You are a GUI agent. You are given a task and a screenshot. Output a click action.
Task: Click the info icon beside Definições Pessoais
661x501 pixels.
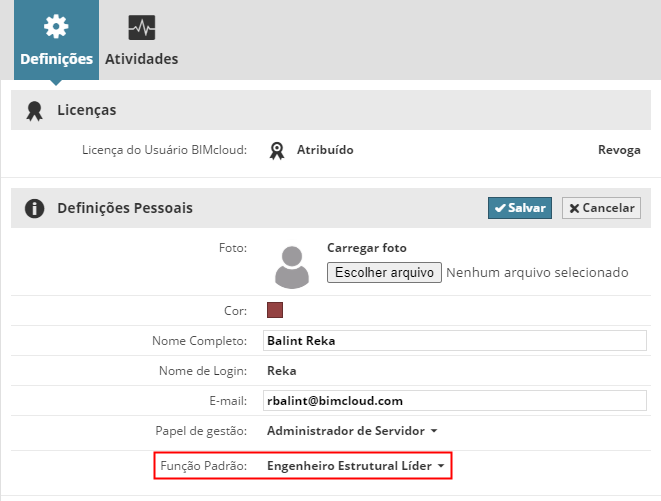(35, 208)
